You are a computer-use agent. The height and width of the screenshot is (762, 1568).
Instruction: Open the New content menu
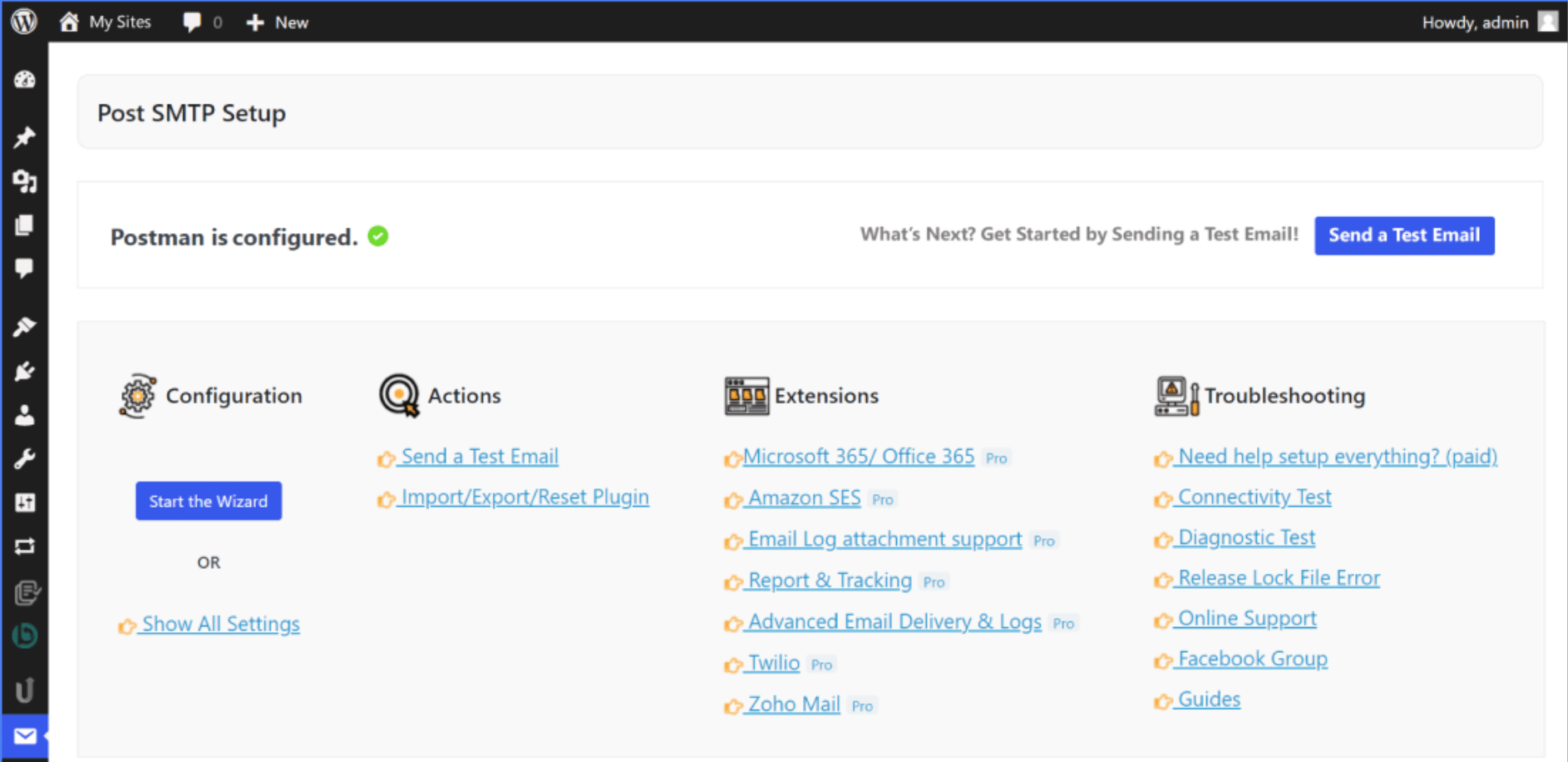point(278,22)
